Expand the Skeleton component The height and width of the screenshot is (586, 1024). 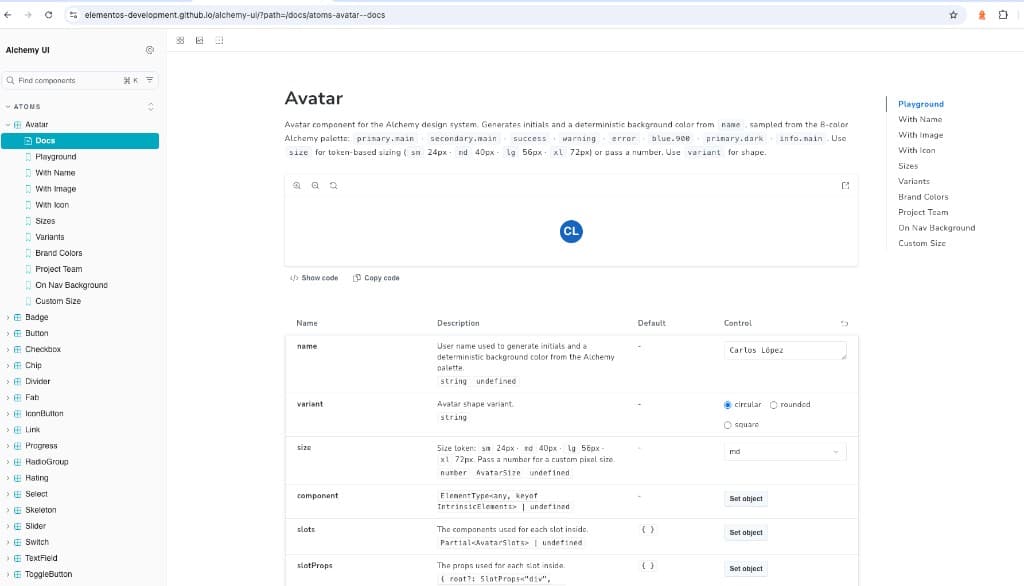tap(40, 510)
